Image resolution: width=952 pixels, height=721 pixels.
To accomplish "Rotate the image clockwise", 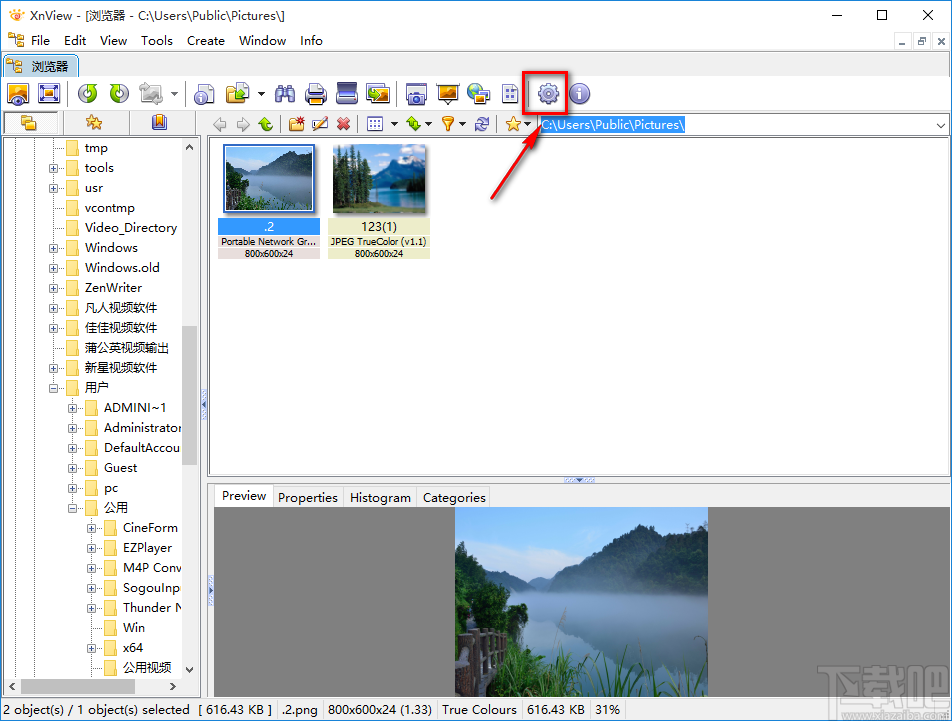I will coord(119,94).
